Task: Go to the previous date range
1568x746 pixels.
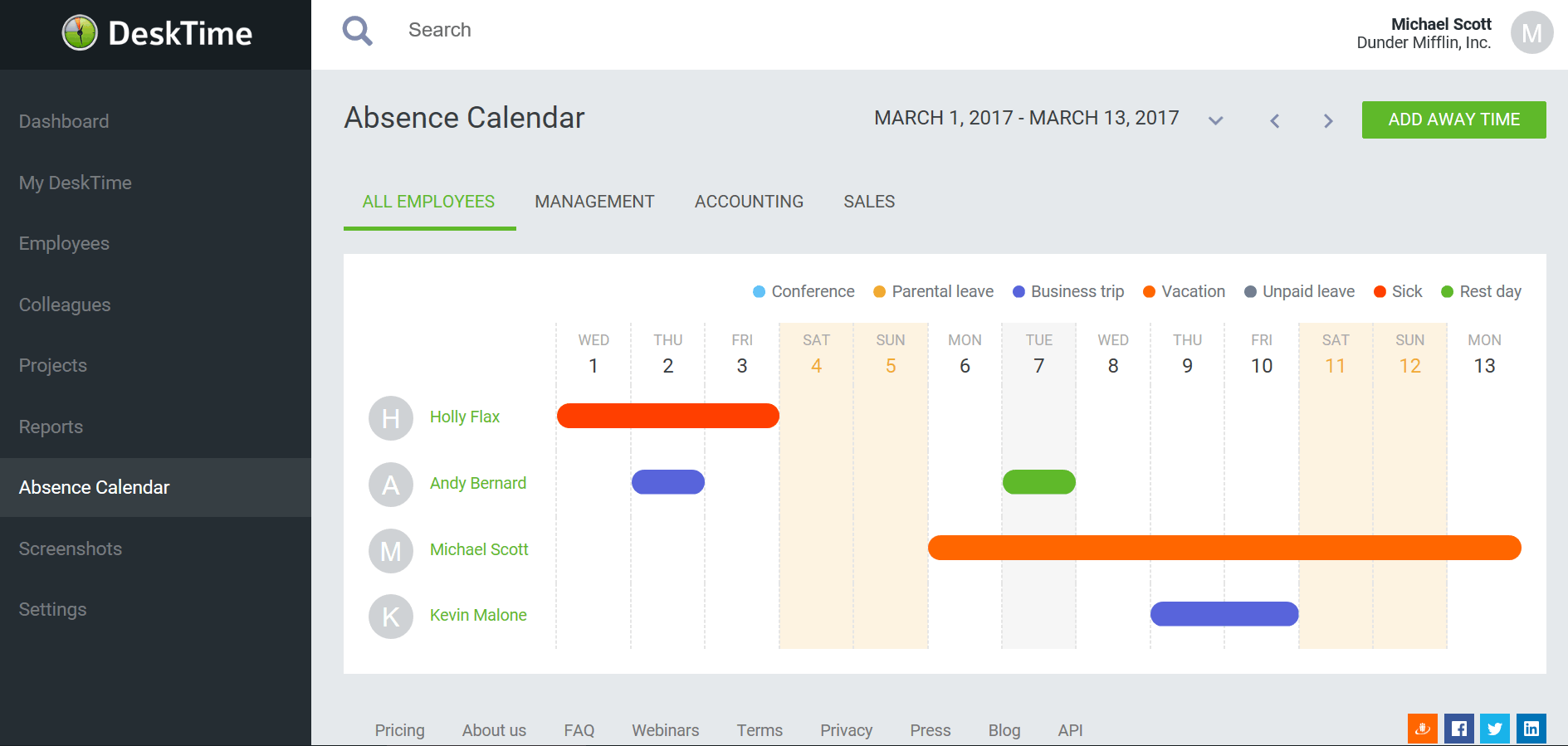Action: [1275, 121]
